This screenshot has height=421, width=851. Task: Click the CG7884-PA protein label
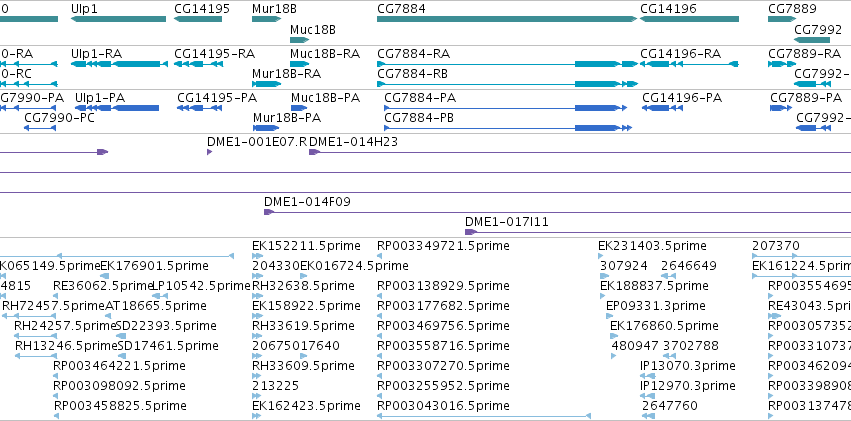point(420,98)
